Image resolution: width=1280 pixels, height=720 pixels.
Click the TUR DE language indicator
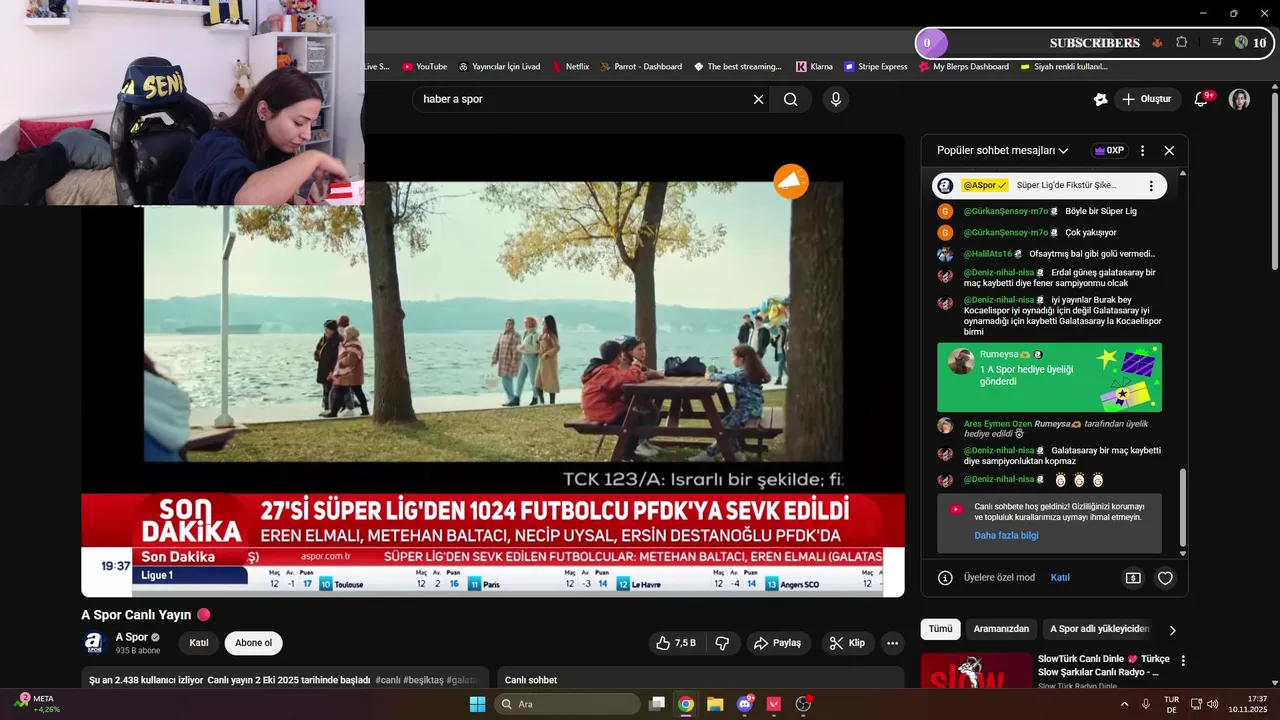[x=1172, y=704]
